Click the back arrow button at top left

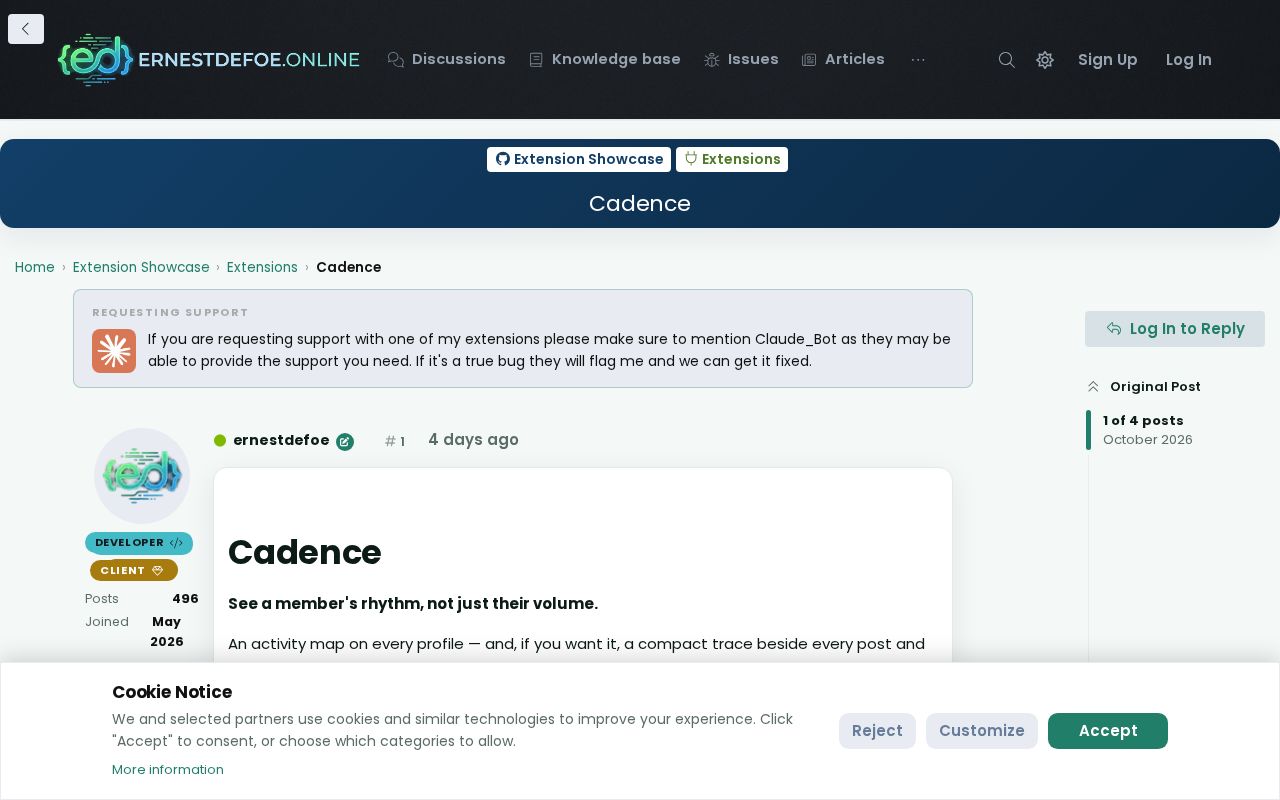[x=26, y=29]
